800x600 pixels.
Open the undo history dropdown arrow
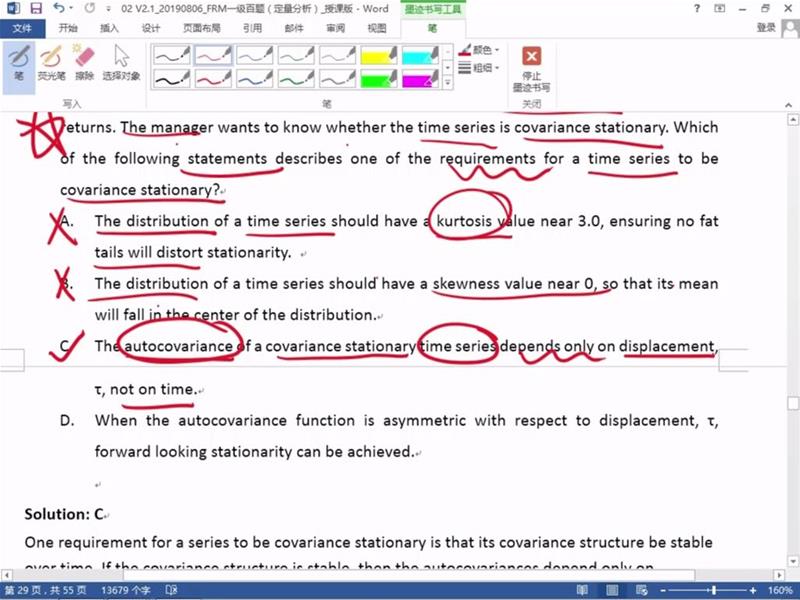(x=71, y=8)
